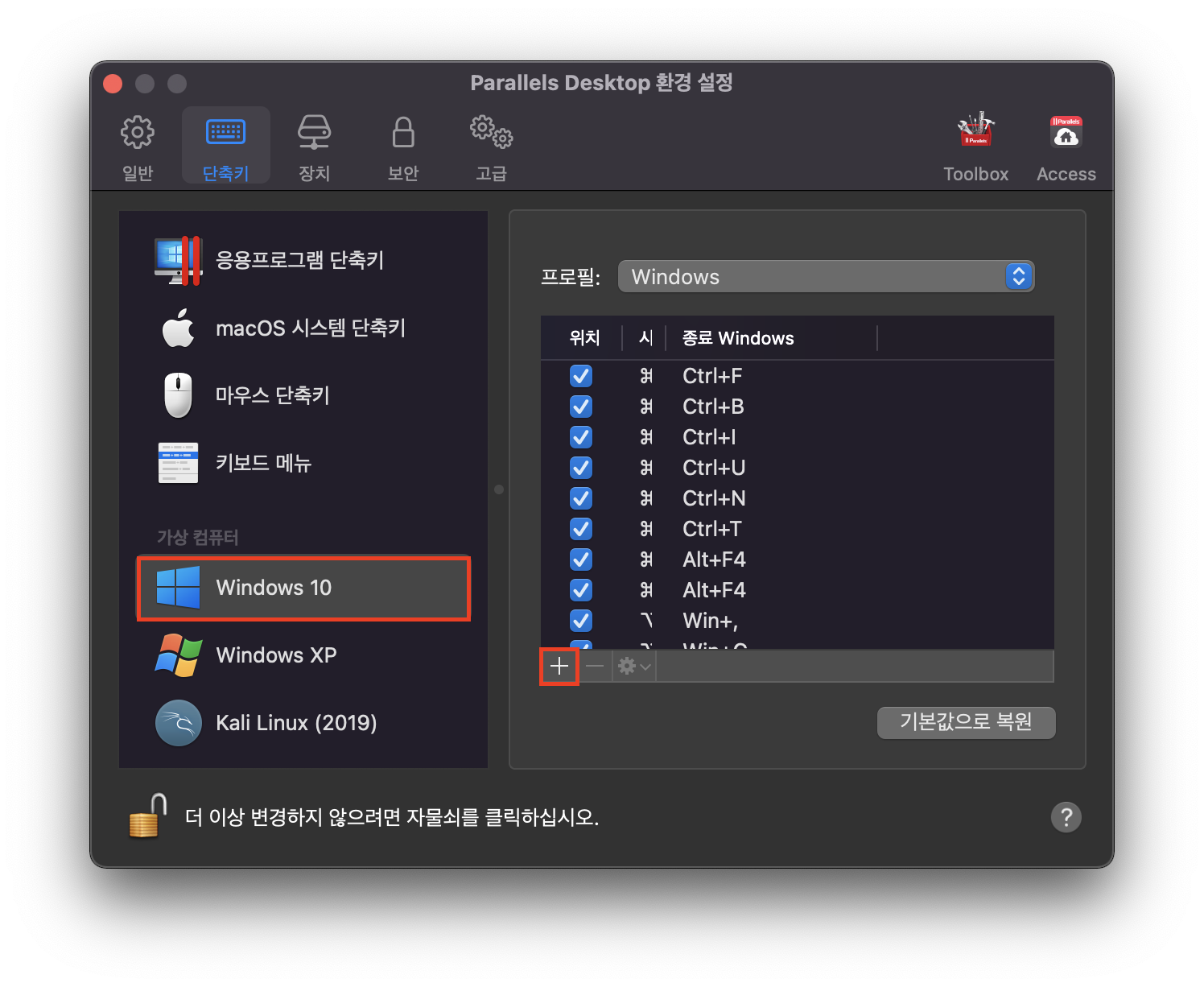Screen dimensions: 1204x987
Task: Click the plus button to add shortcut
Action: click(559, 667)
